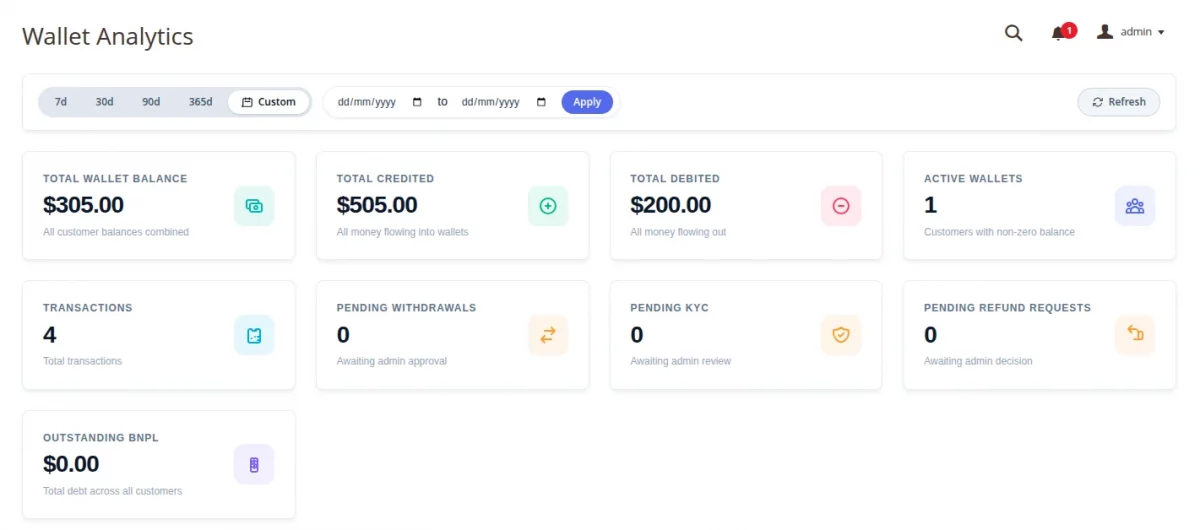Switch to the 365d range
Screen dimensions: 1200x530
click(x=200, y=102)
